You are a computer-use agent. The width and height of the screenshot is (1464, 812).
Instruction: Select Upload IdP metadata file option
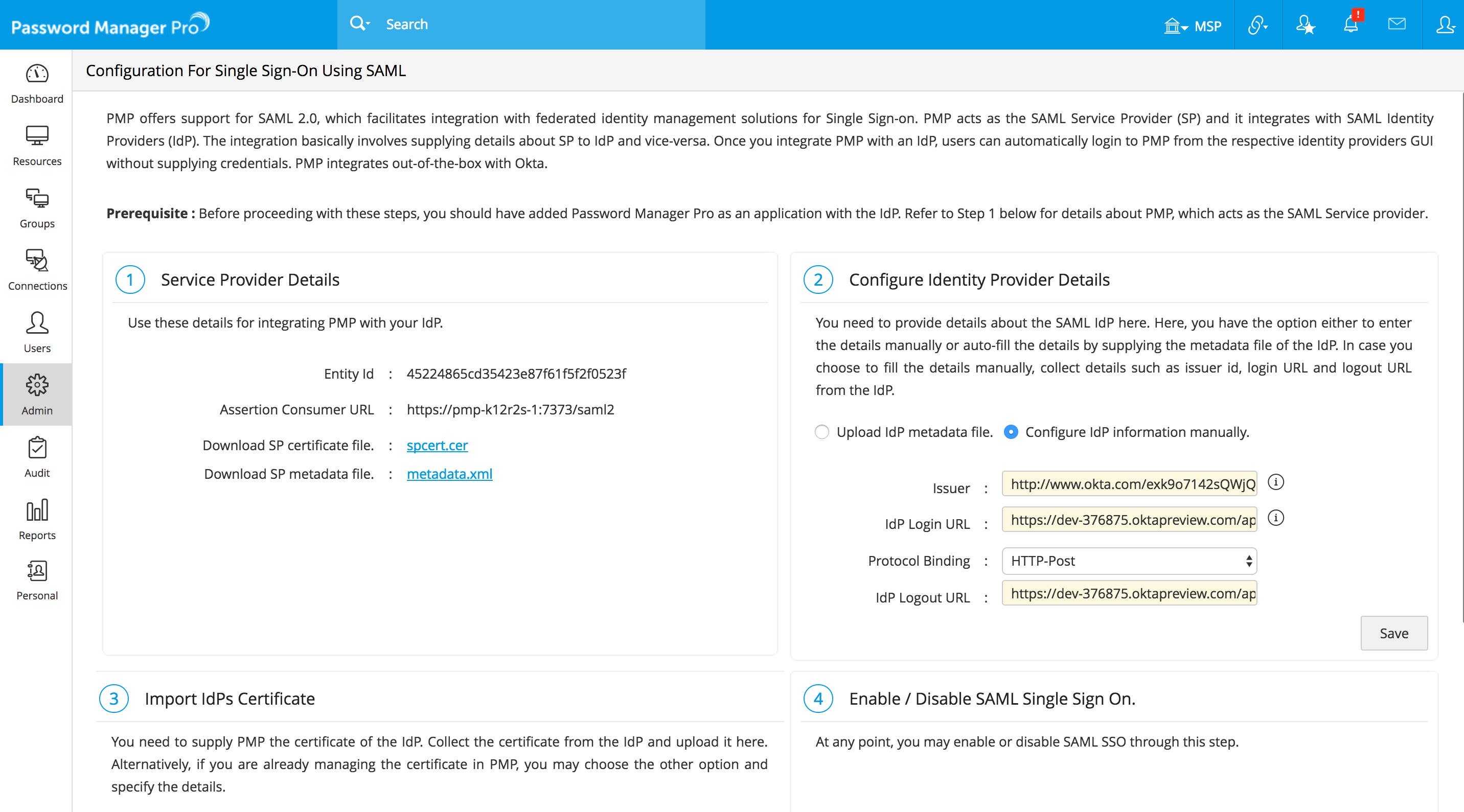(822, 432)
